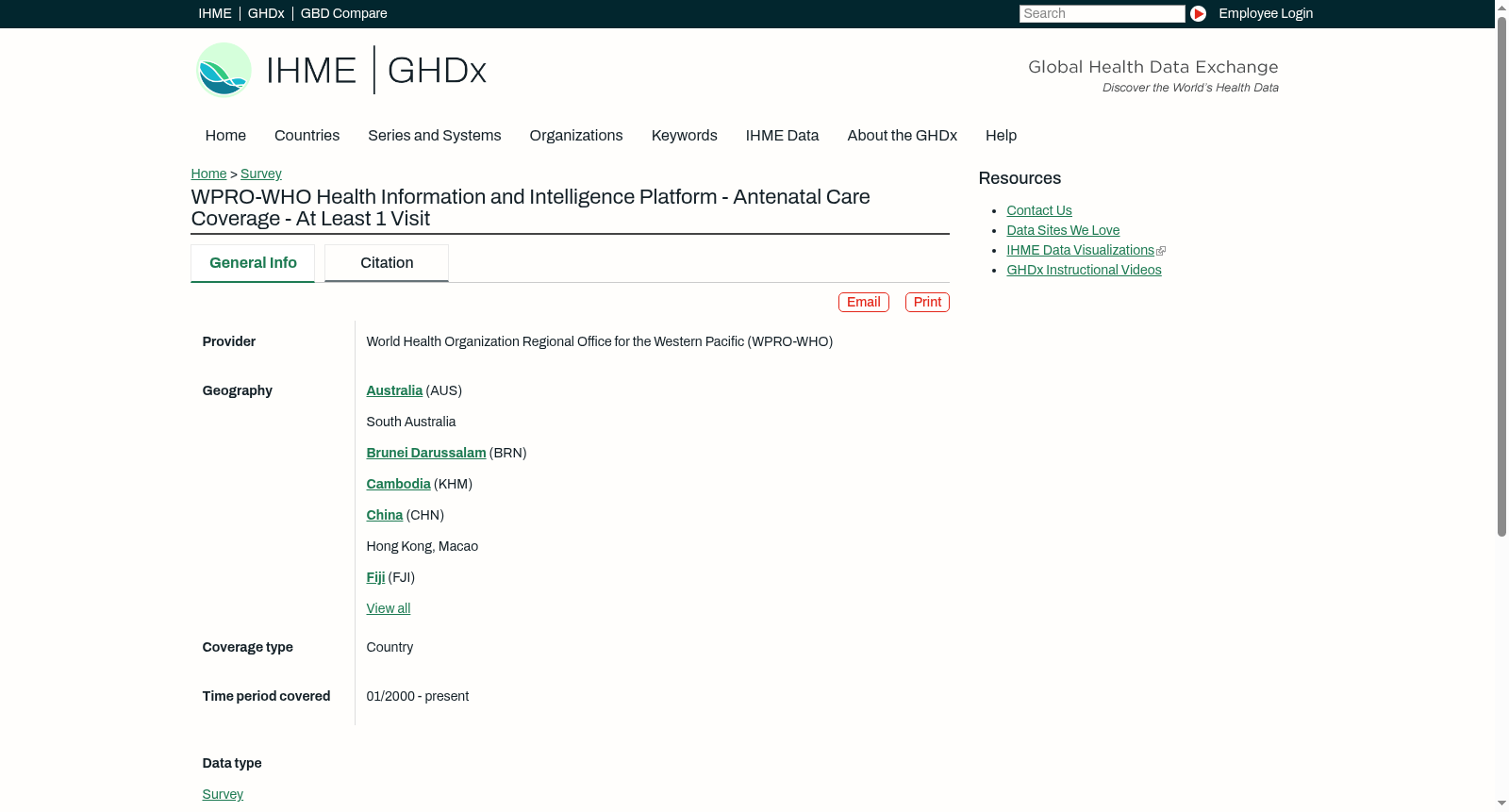Open GHDx Instructional Videos link

[1084, 270]
